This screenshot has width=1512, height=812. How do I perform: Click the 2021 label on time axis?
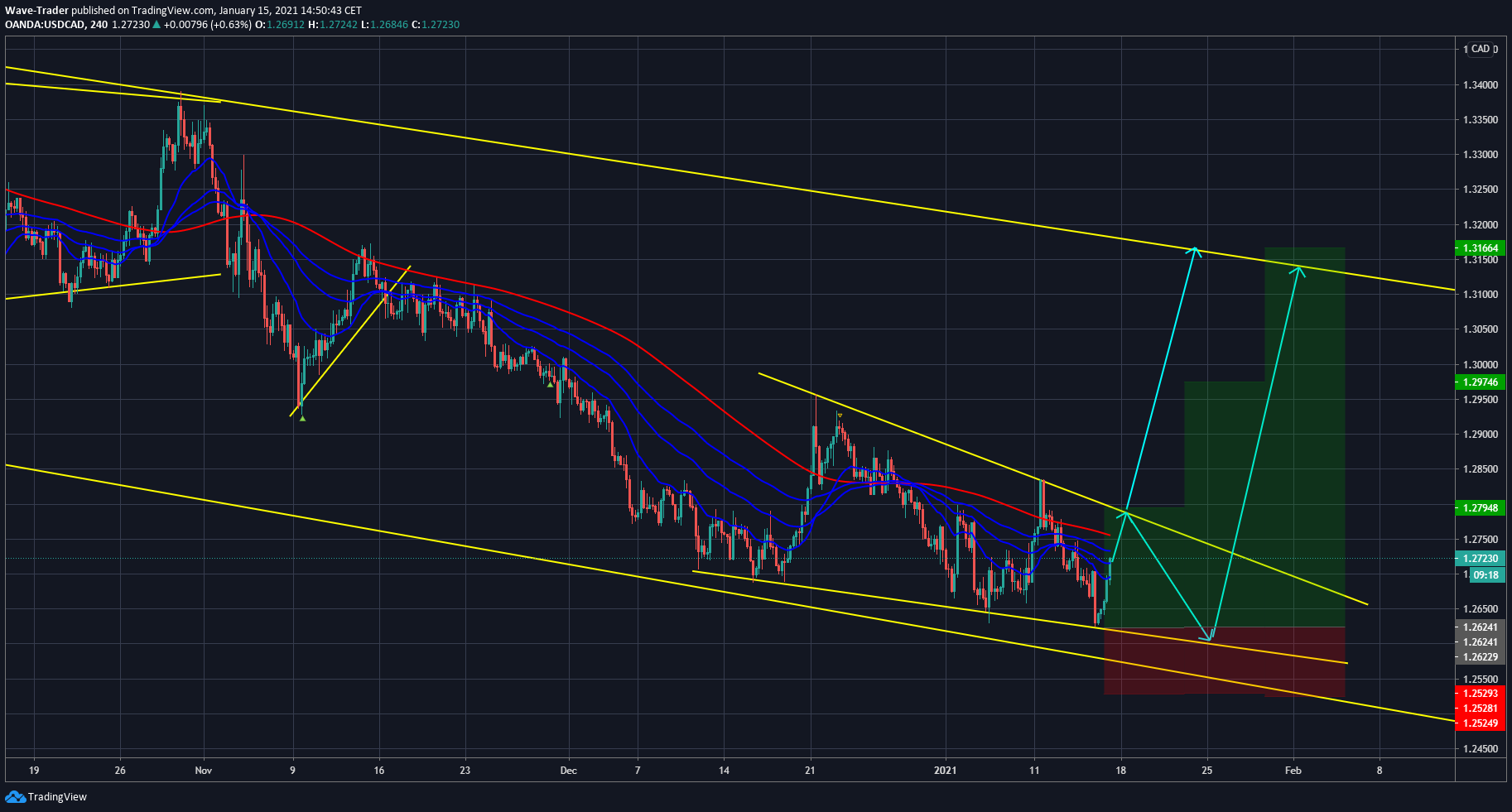(x=945, y=771)
